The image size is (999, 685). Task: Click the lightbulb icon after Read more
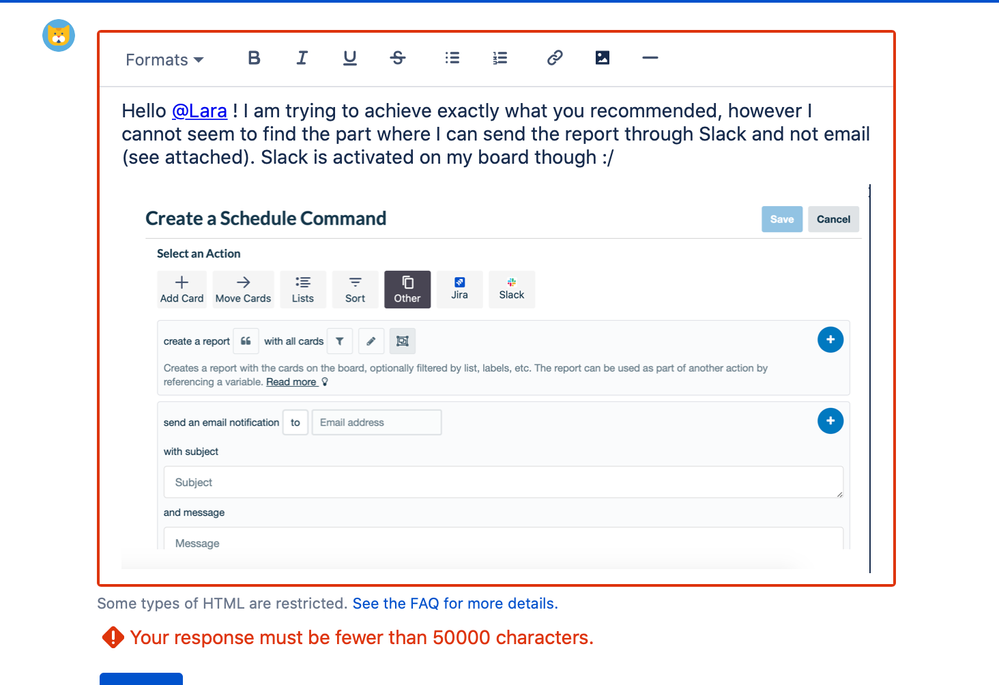(x=325, y=382)
